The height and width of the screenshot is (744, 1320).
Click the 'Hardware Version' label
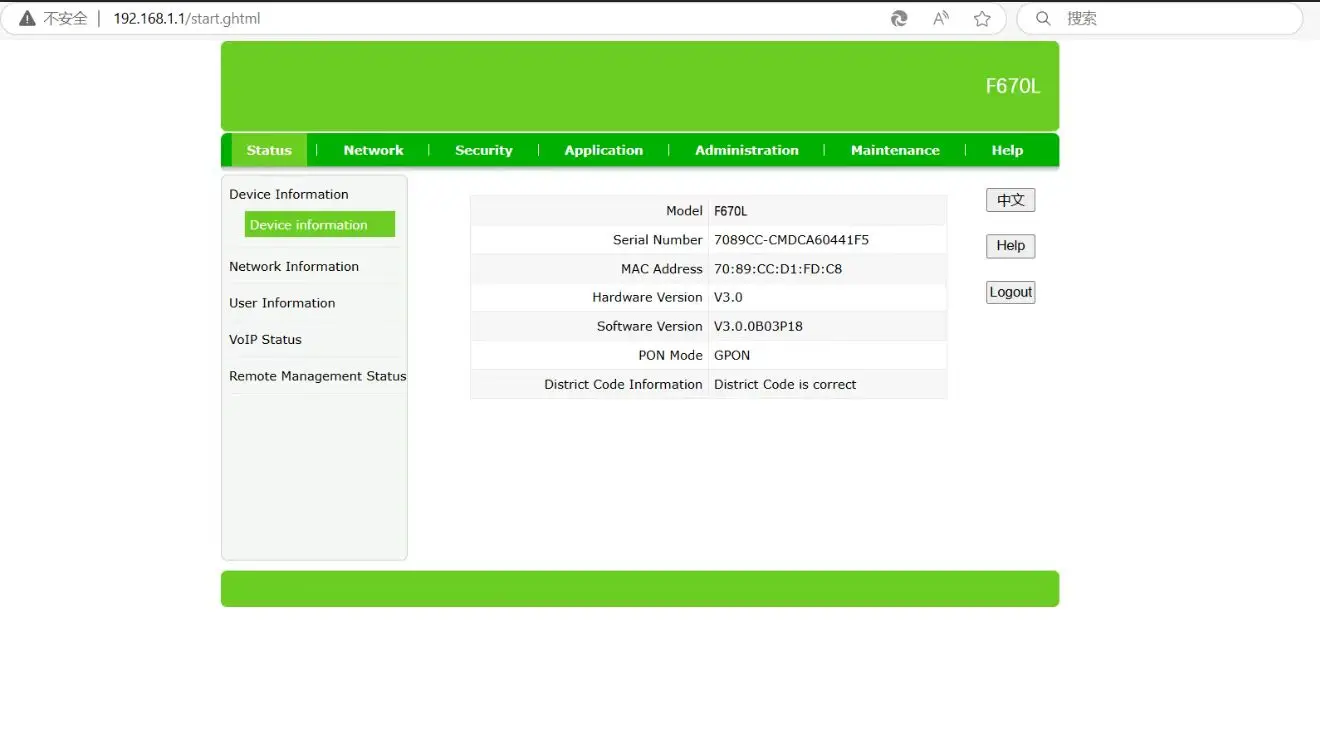click(x=648, y=297)
